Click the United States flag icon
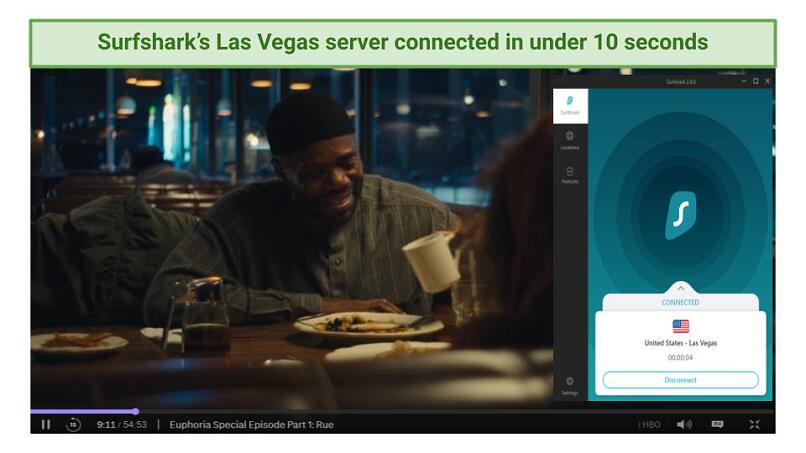Image resolution: width=806 pixels, height=453 pixels. 681,326
